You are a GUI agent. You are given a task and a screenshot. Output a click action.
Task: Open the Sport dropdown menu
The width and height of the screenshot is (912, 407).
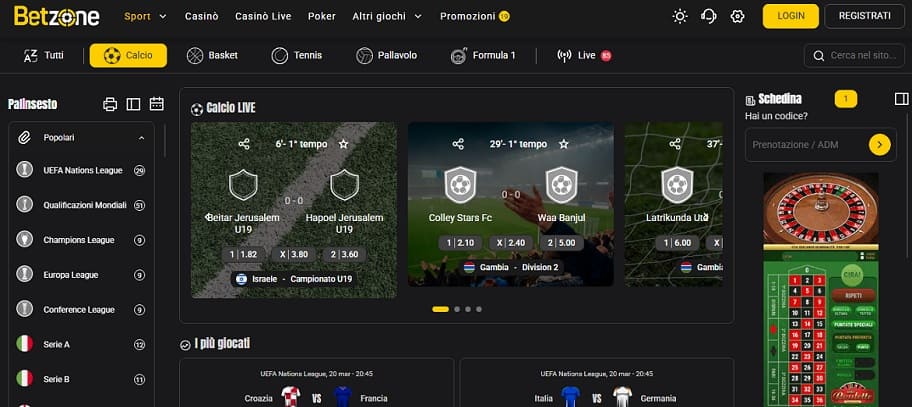tap(145, 16)
